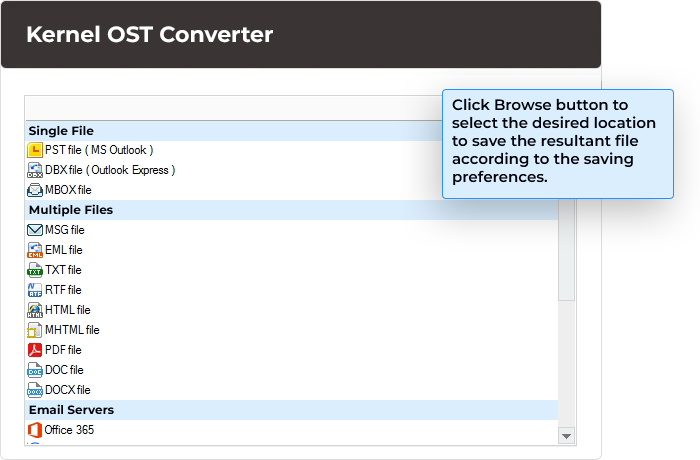Image resolution: width=700 pixels, height=460 pixels.
Task: Click the MHTML file icon
Action: (35, 330)
